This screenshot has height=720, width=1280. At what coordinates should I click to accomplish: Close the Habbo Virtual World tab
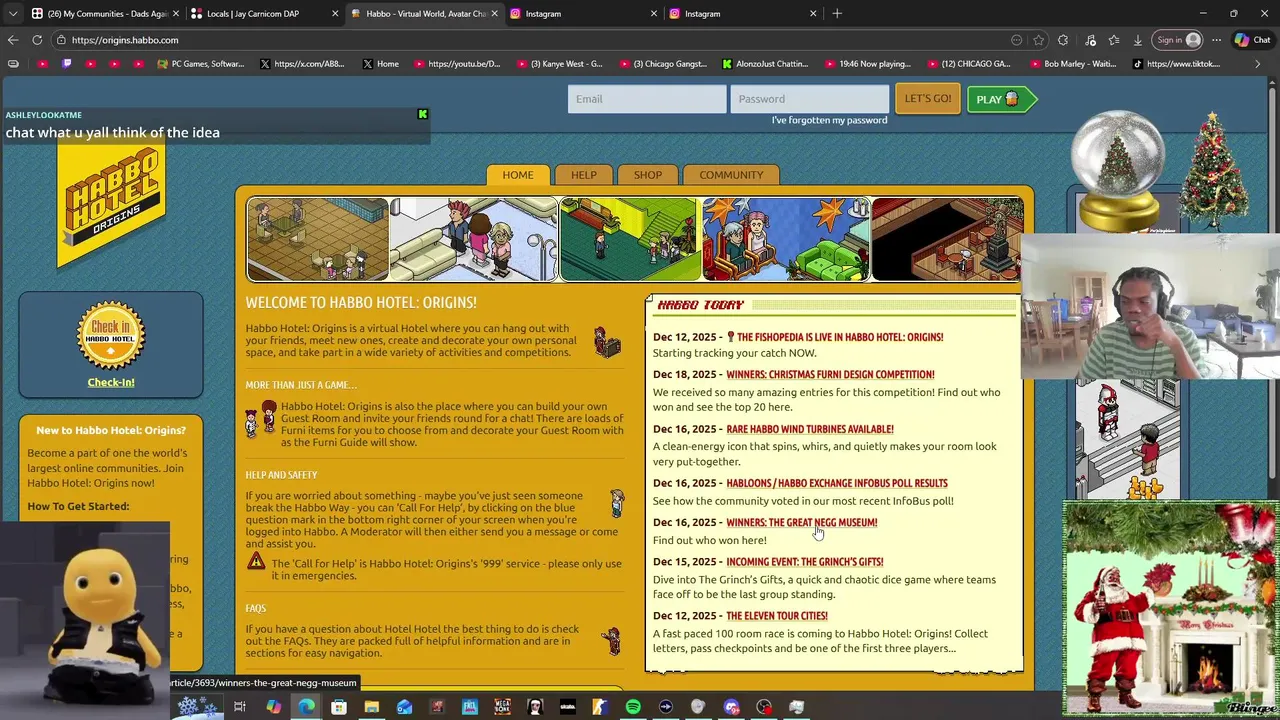[494, 14]
